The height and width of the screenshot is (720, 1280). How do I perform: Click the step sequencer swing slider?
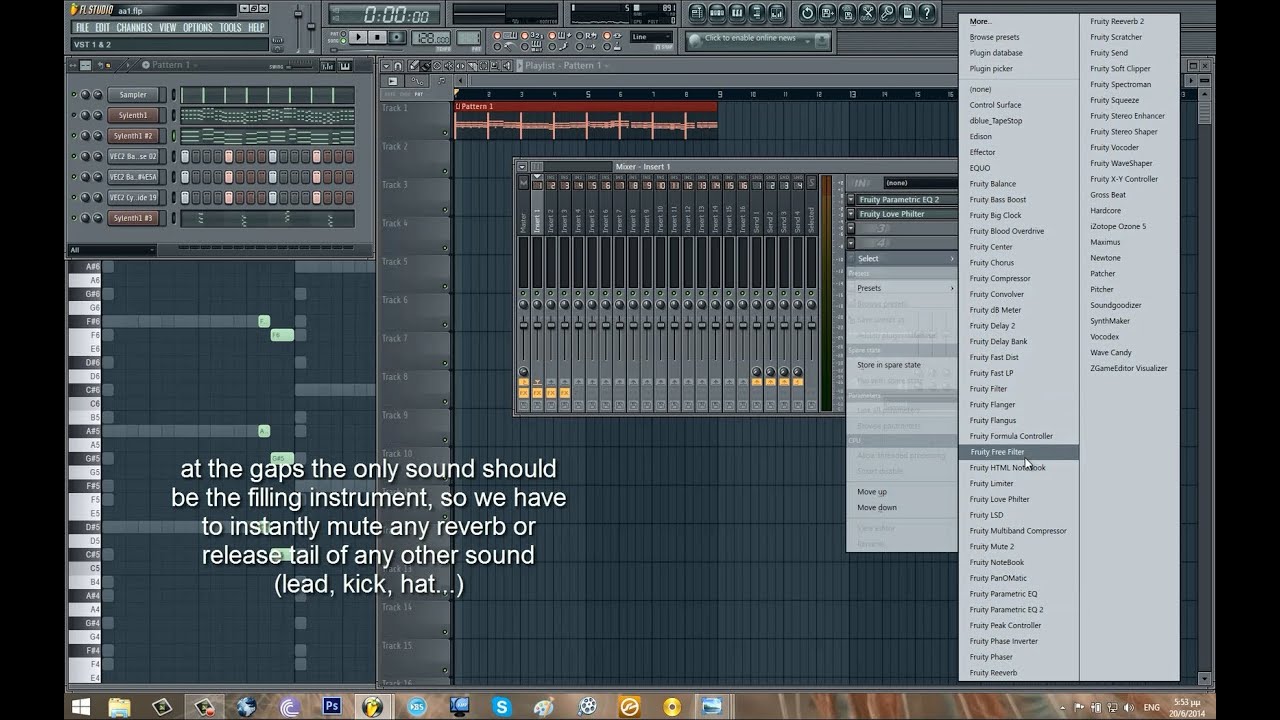300,67
